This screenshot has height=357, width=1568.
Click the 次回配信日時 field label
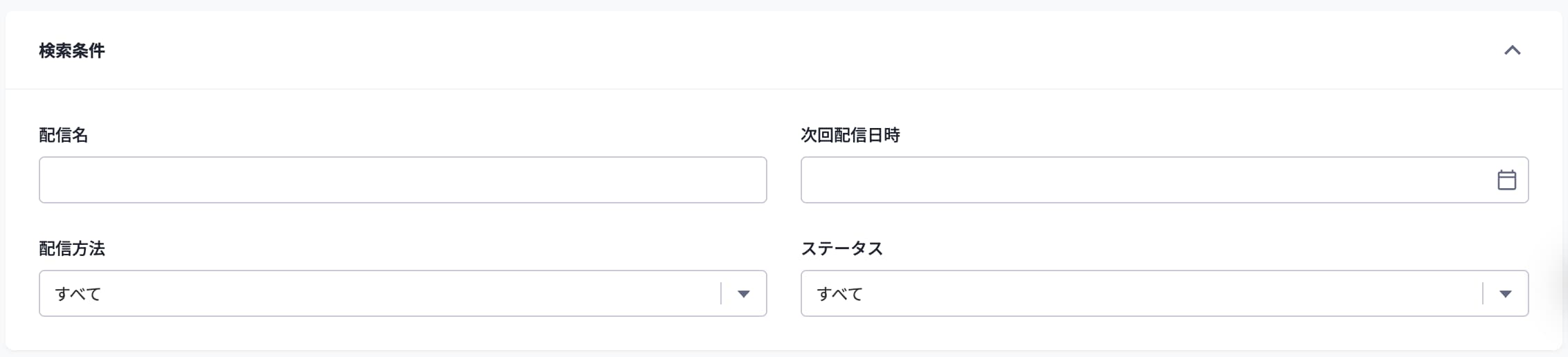[x=850, y=135]
